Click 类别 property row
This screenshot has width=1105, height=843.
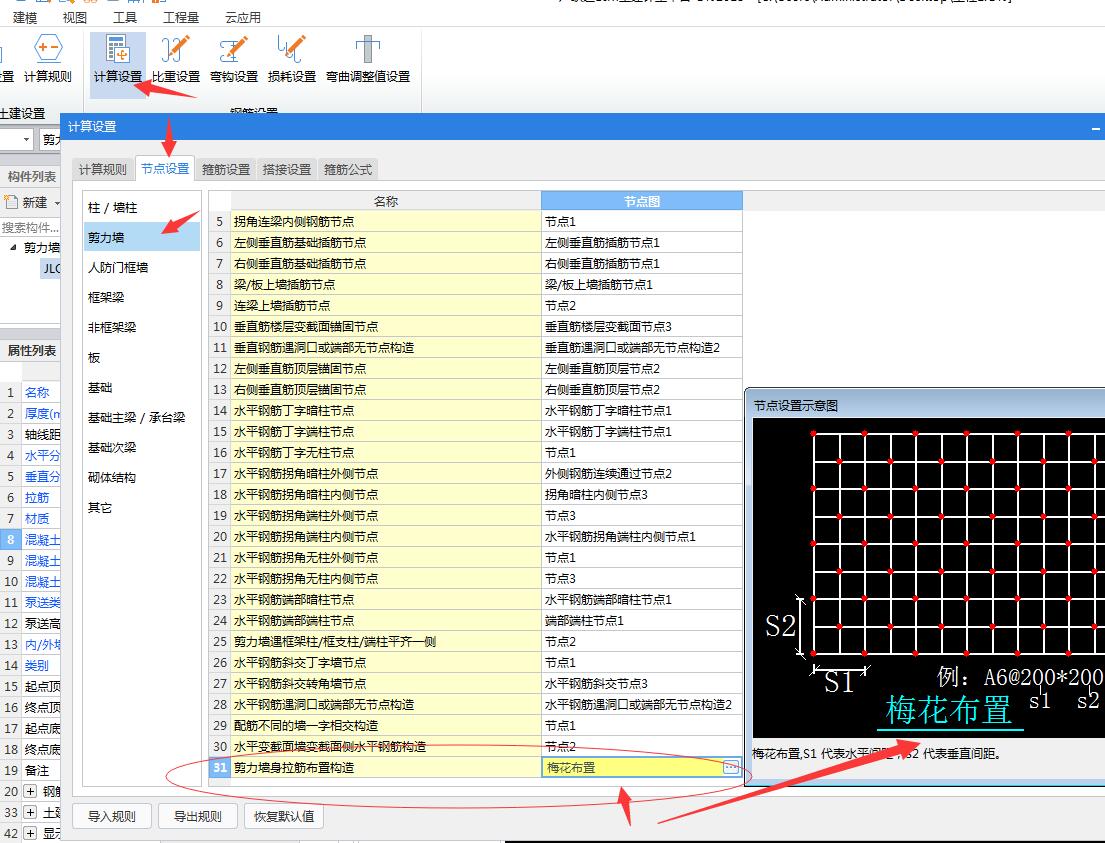30,665
